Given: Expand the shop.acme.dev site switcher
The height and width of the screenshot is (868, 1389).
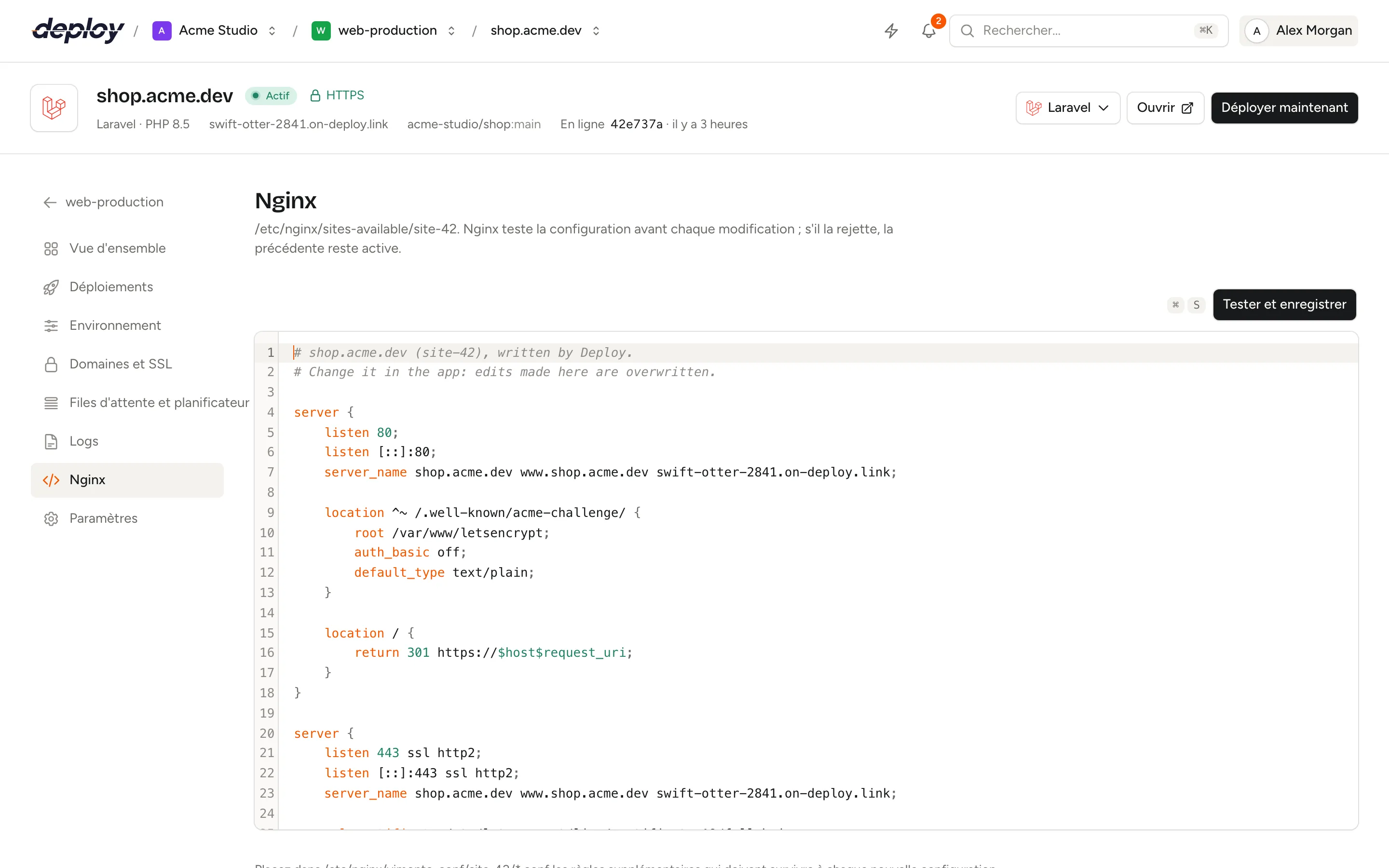Looking at the screenshot, I should 596,31.
